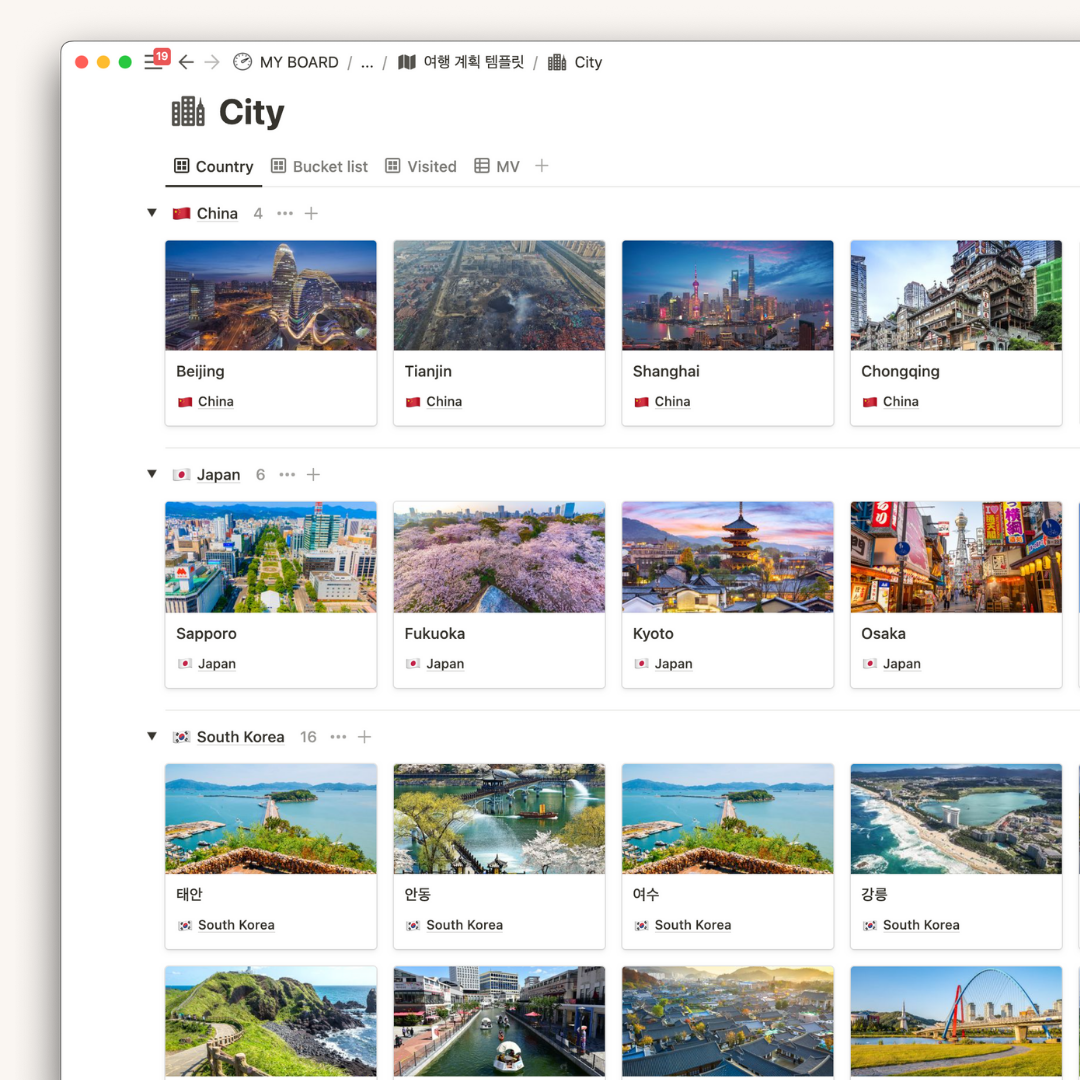1080x1080 pixels.
Task: Add a new city to South Korea group
Action: 364,737
